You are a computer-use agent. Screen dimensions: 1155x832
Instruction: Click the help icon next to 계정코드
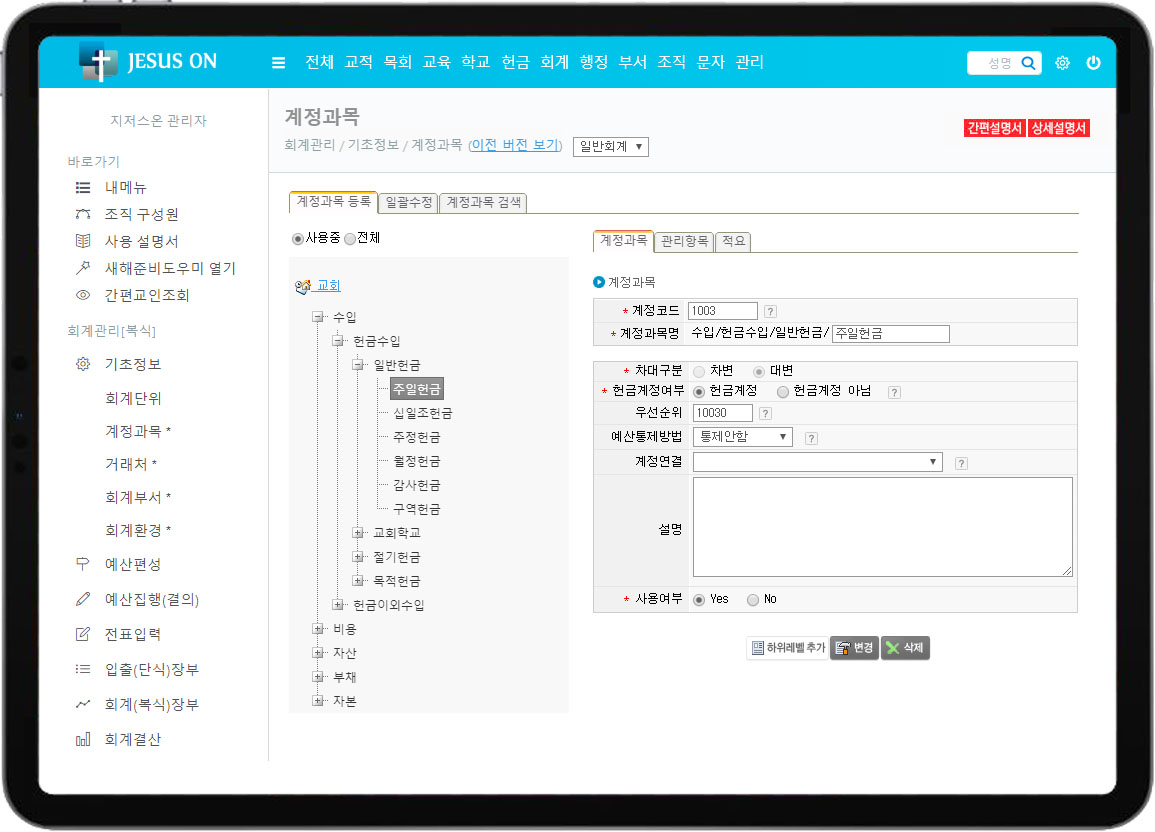tap(770, 311)
